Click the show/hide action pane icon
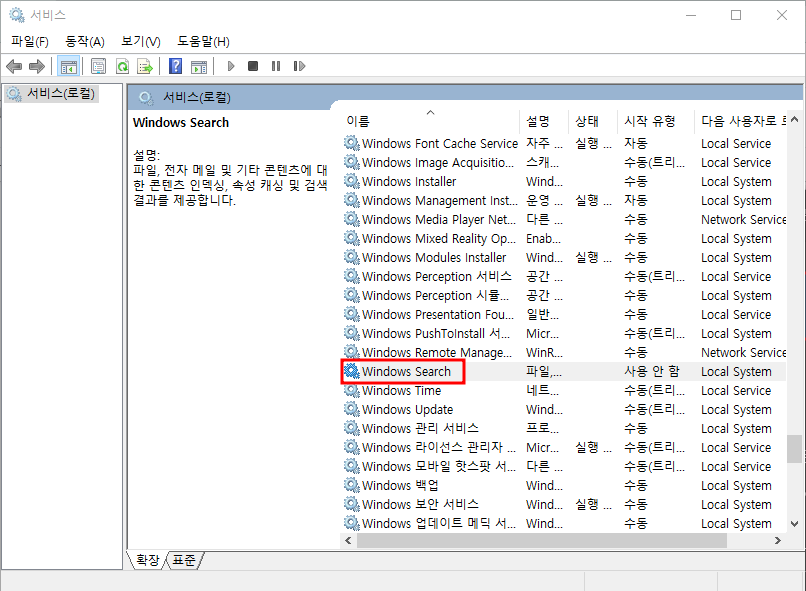Viewport: 806px width, 591px height. pos(198,66)
